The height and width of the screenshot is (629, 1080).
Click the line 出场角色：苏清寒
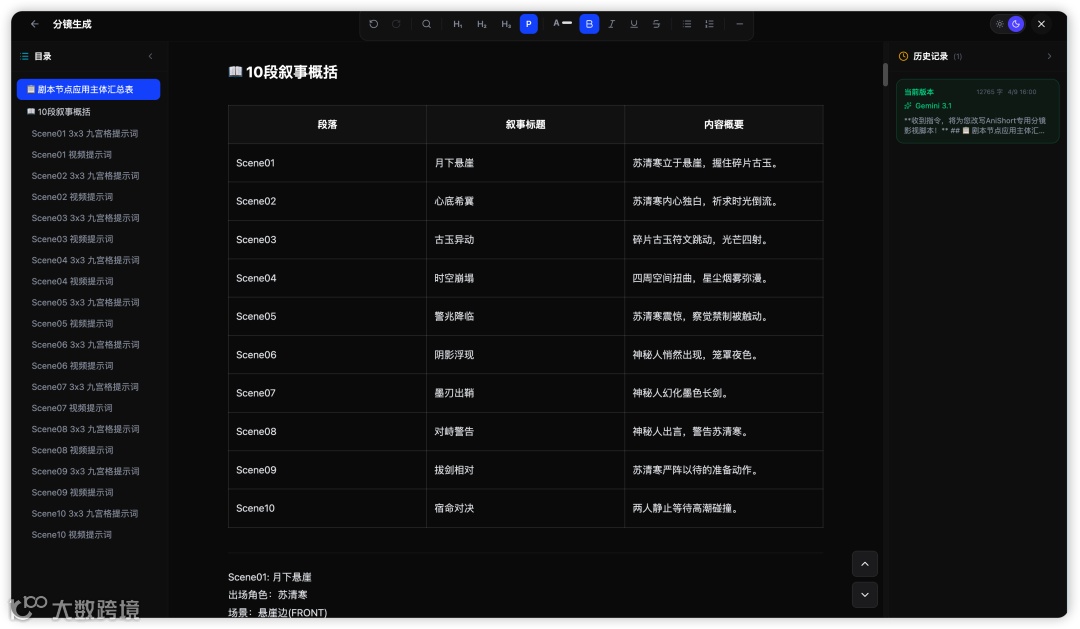268,595
